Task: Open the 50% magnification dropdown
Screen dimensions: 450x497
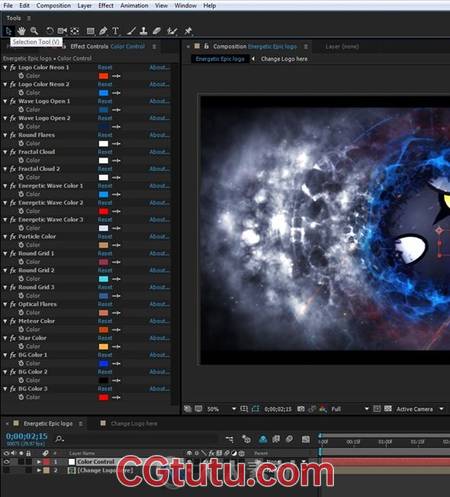Action: point(221,409)
